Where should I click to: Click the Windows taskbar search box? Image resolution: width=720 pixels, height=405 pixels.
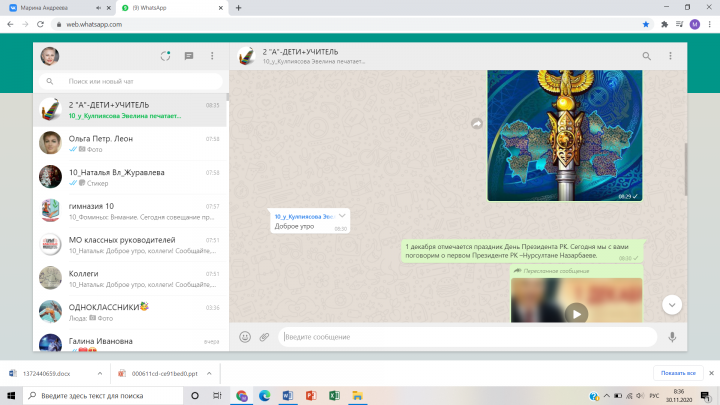[x=102, y=395]
